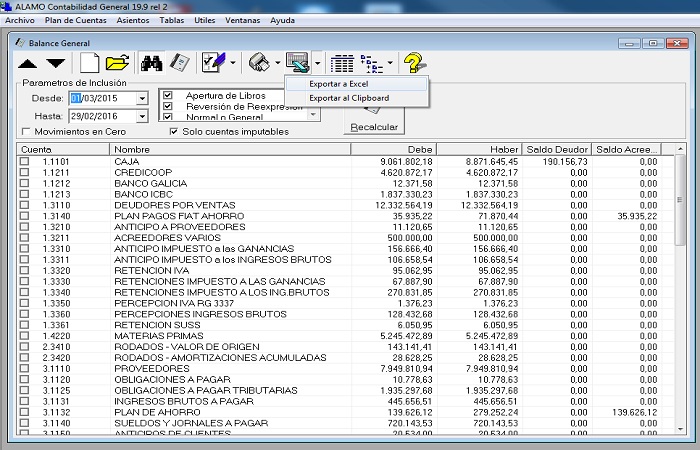Image resolution: width=700 pixels, height=450 pixels.
Task: Open the Ventanas menu
Action: click(x=242, y=20)
